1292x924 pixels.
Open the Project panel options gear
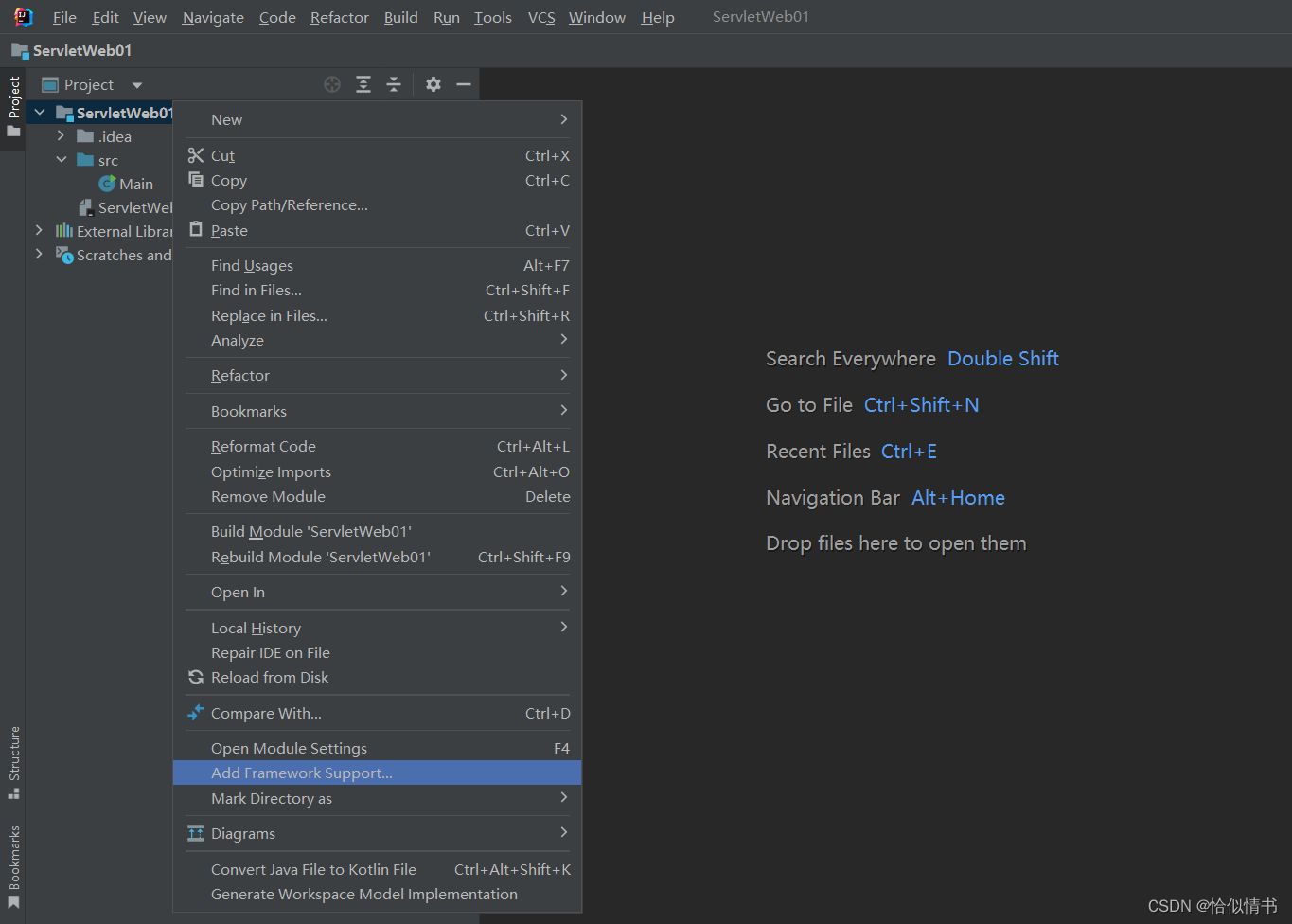(433, 84)
